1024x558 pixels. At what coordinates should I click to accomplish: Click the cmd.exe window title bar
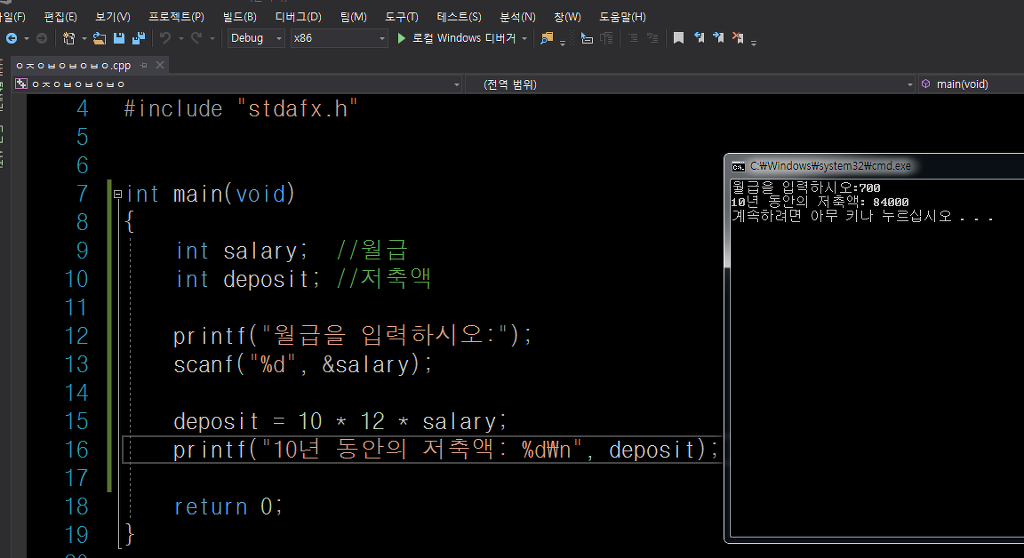tap(875, 166)
